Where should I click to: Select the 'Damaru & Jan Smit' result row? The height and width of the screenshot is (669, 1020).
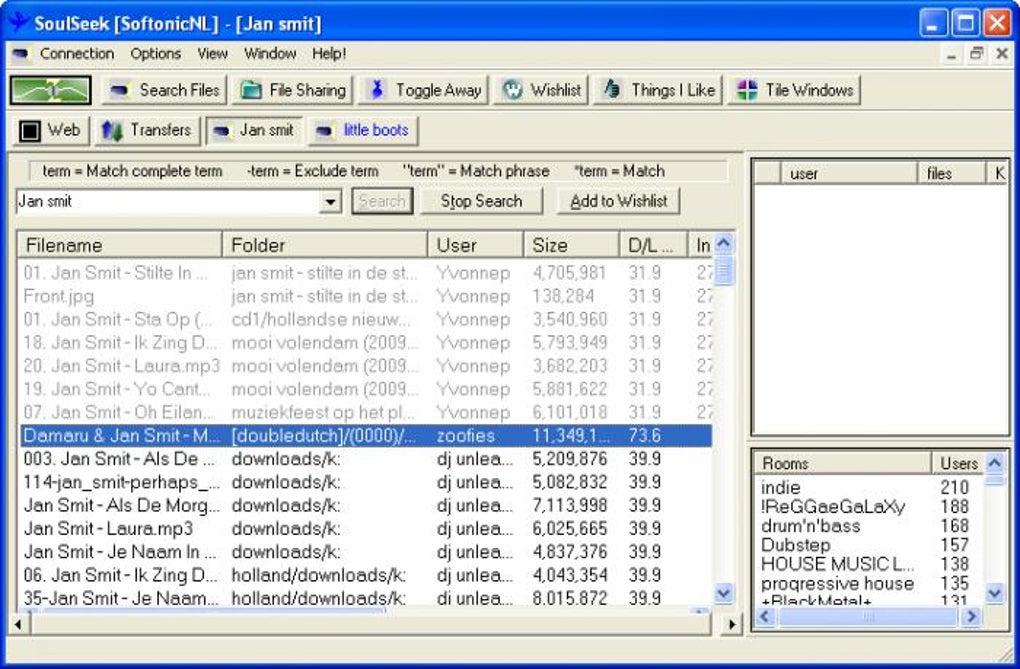(366, 435)
